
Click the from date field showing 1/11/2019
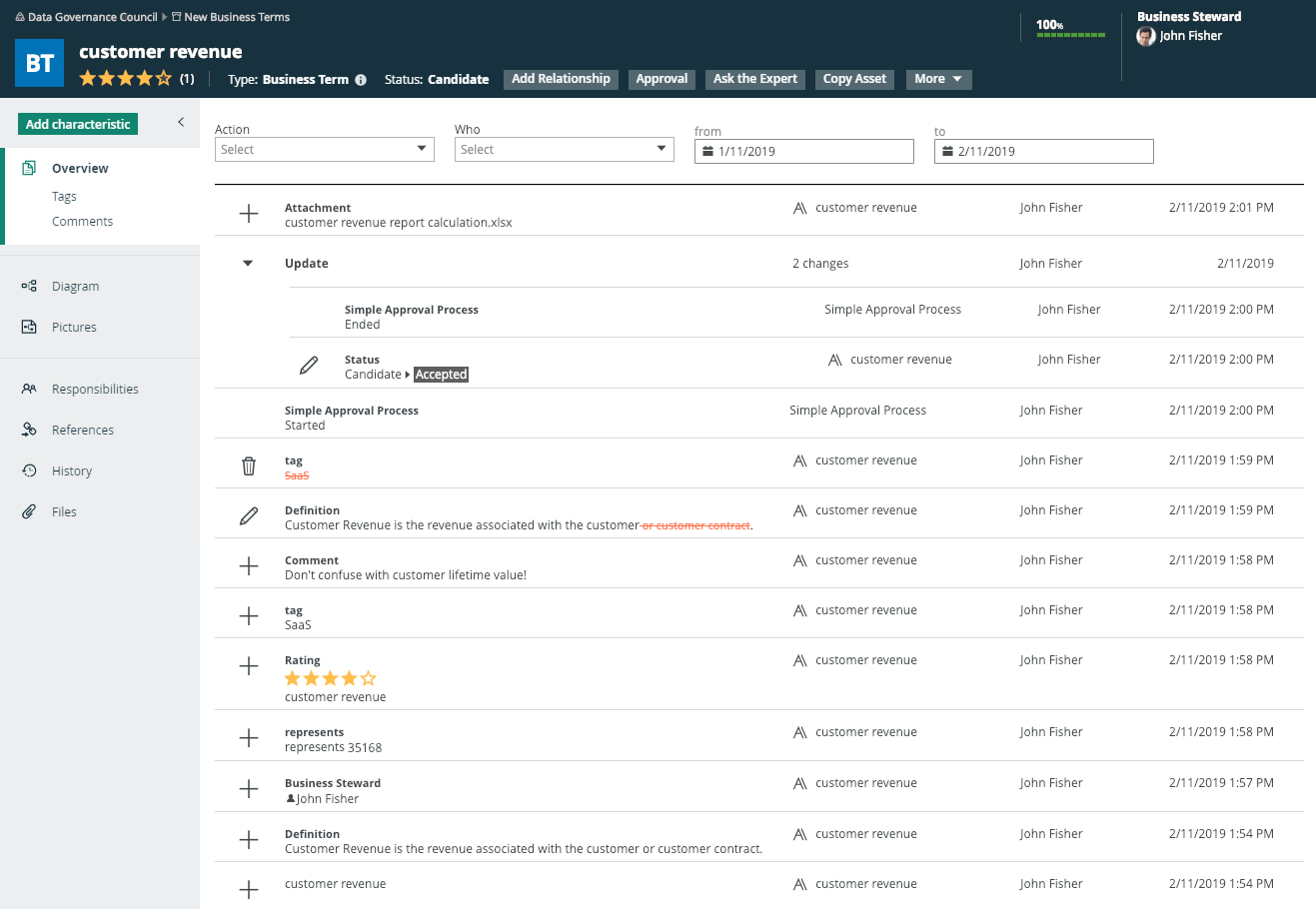(803, 152)
